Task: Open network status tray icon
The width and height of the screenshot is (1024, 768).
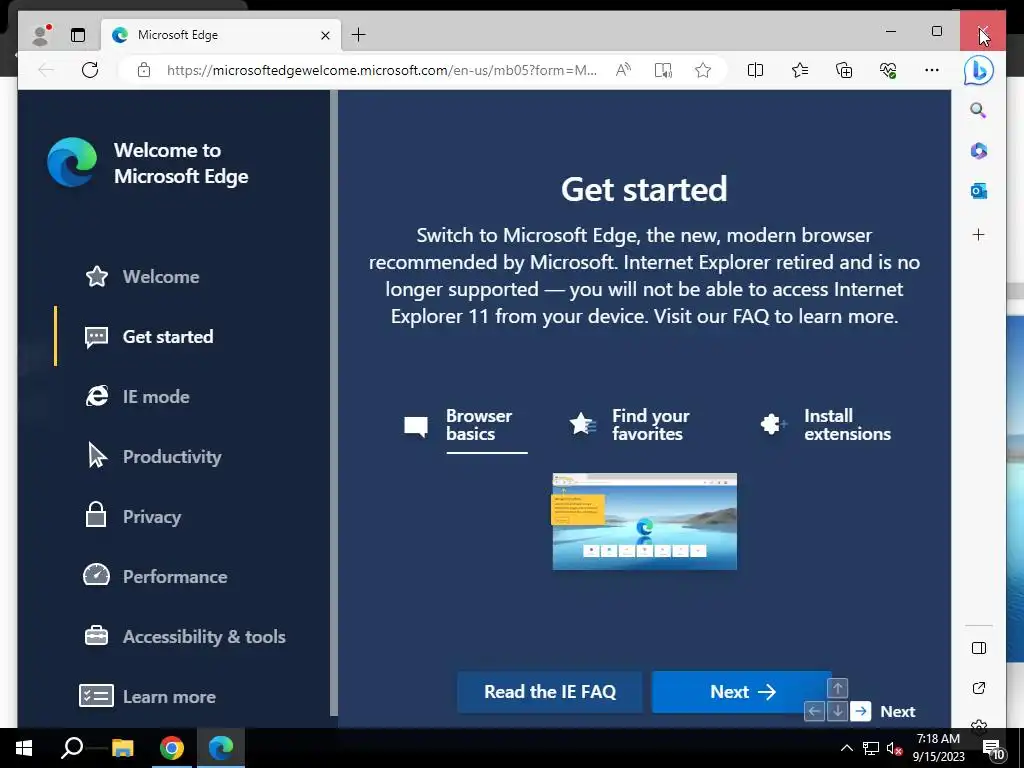Action: 871,748
